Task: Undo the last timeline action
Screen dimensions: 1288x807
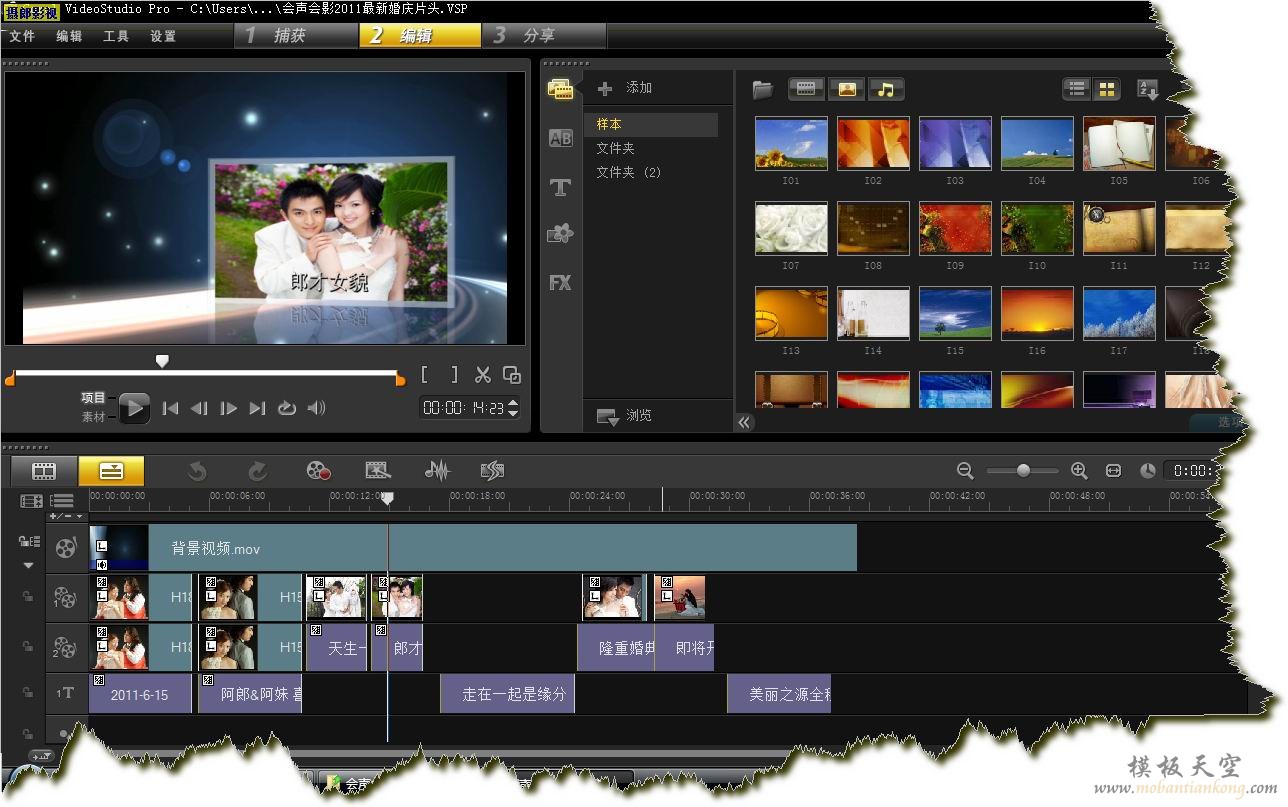Action: tap(198, 470)
